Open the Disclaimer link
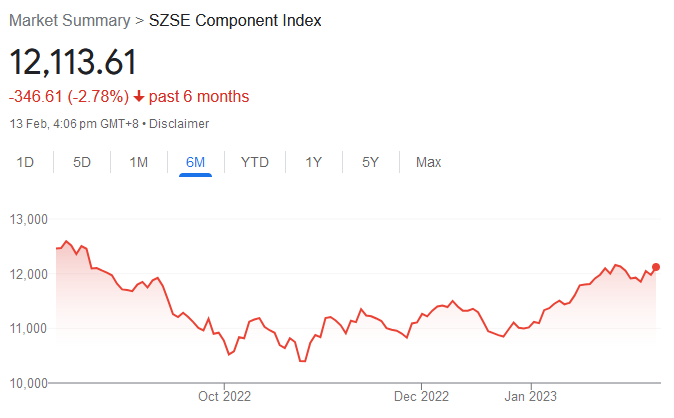The width and height of the screenshot is (674, 418). point(181,123)
